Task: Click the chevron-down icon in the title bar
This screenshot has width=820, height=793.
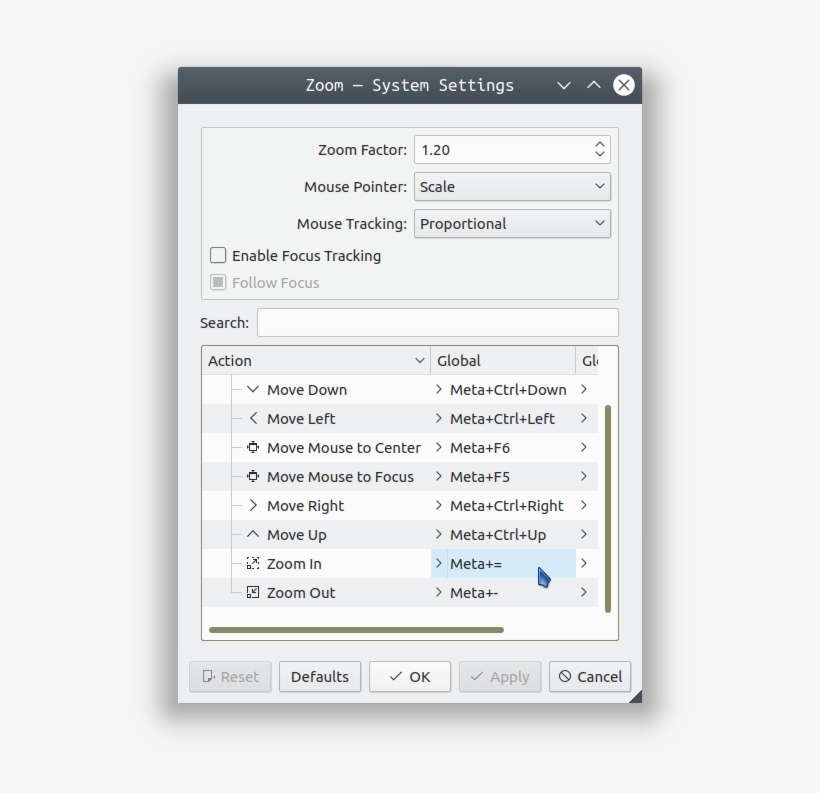Action: tap(564, 85)
